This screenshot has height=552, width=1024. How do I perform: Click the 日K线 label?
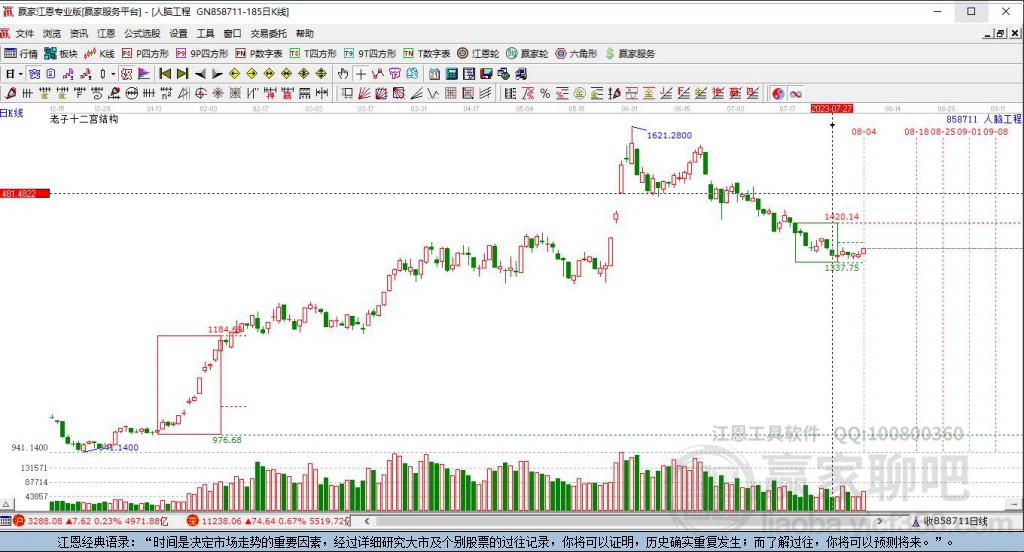pos(12,113)
